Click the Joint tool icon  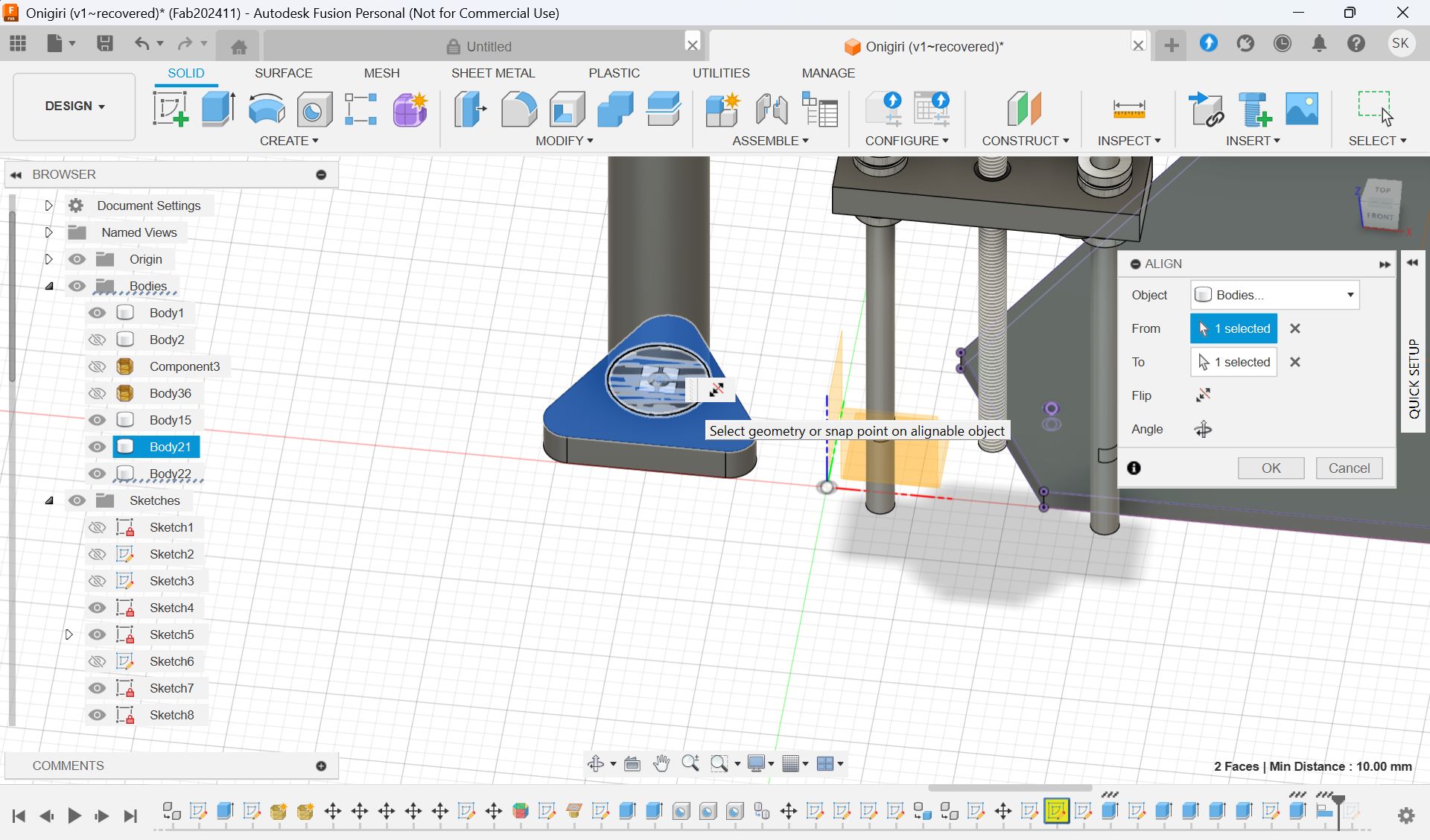coord(772,109)
